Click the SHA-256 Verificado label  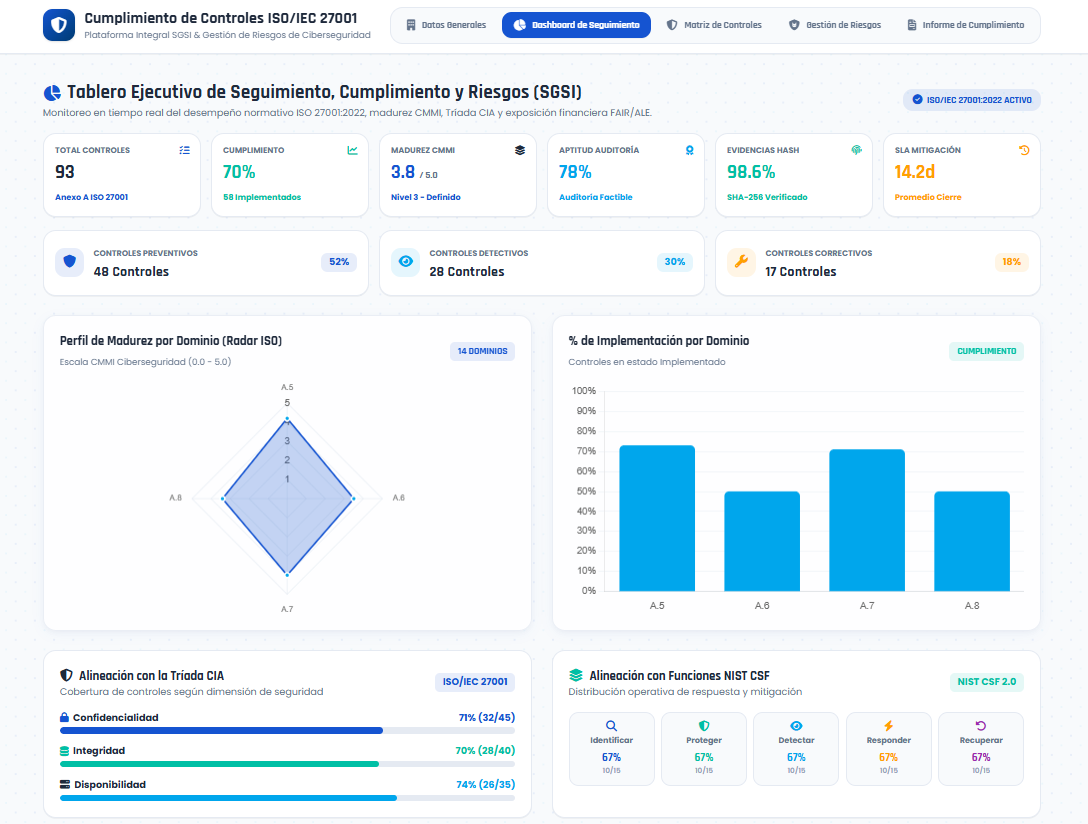pos(767,197)
